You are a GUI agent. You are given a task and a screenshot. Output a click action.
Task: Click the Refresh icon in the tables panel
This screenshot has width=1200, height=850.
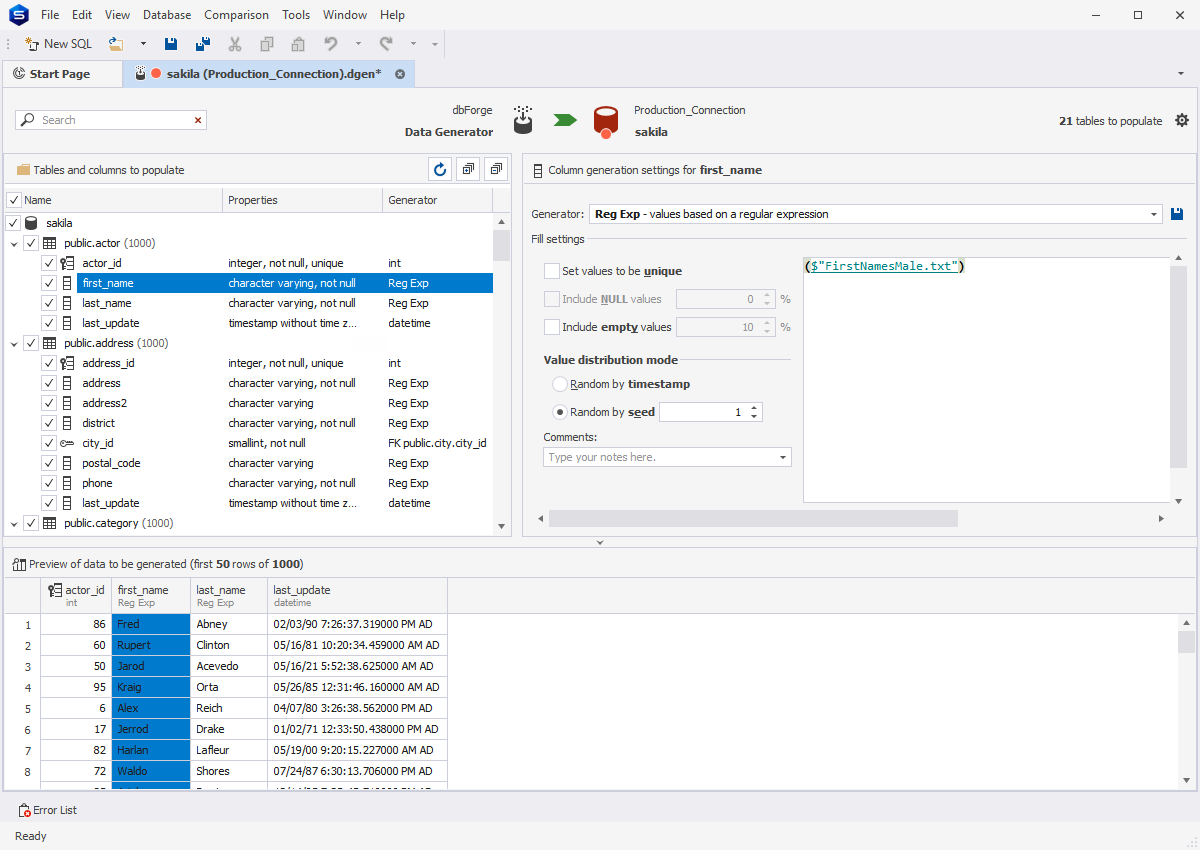click(440, 170)
